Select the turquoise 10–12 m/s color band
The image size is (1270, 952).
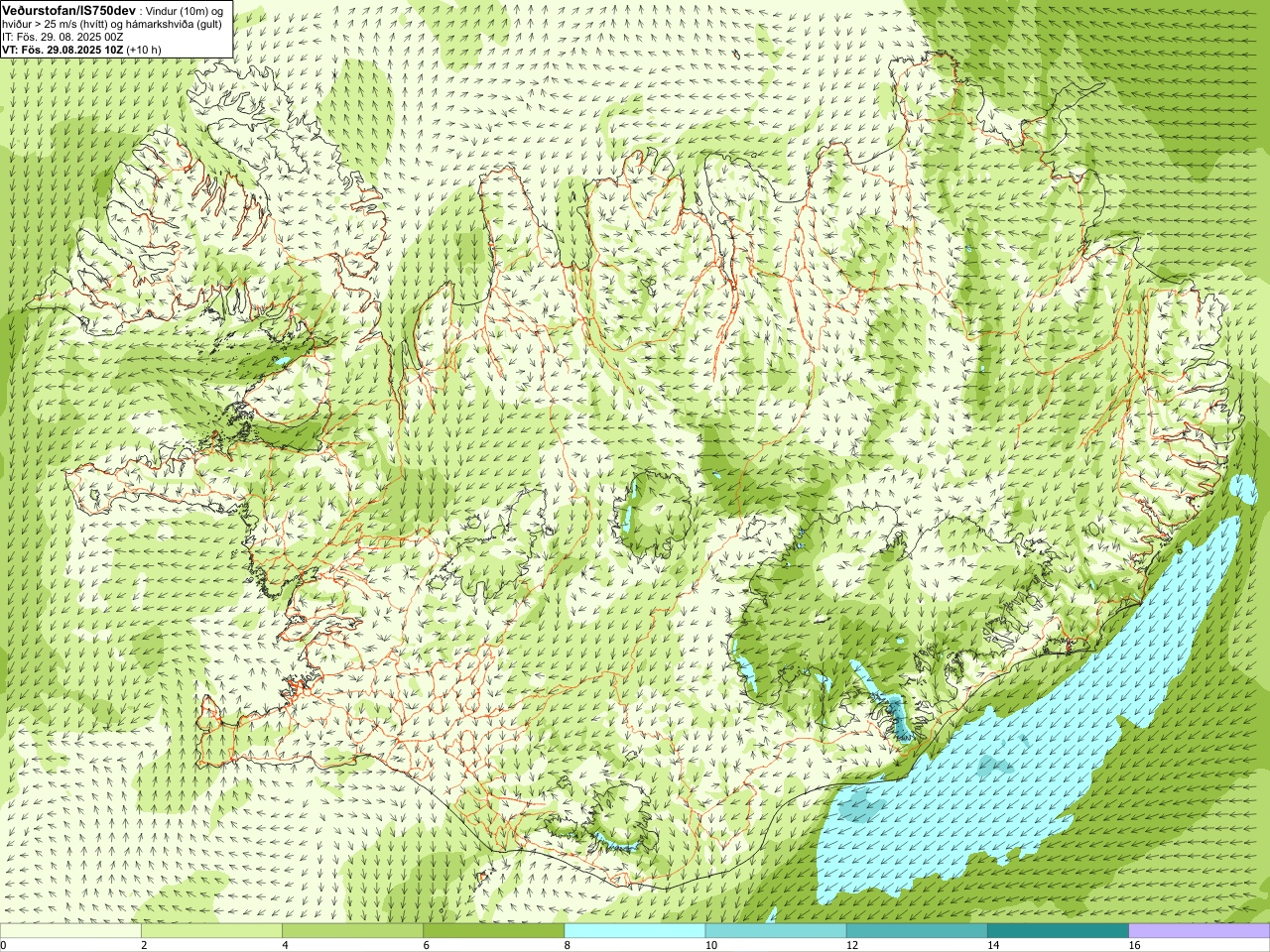776,931
